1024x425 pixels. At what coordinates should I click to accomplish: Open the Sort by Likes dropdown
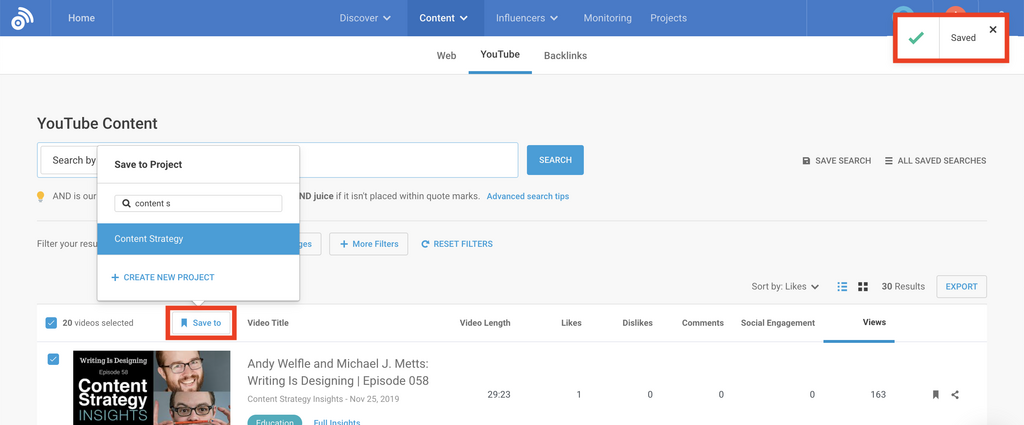click(x=785, y=287)
